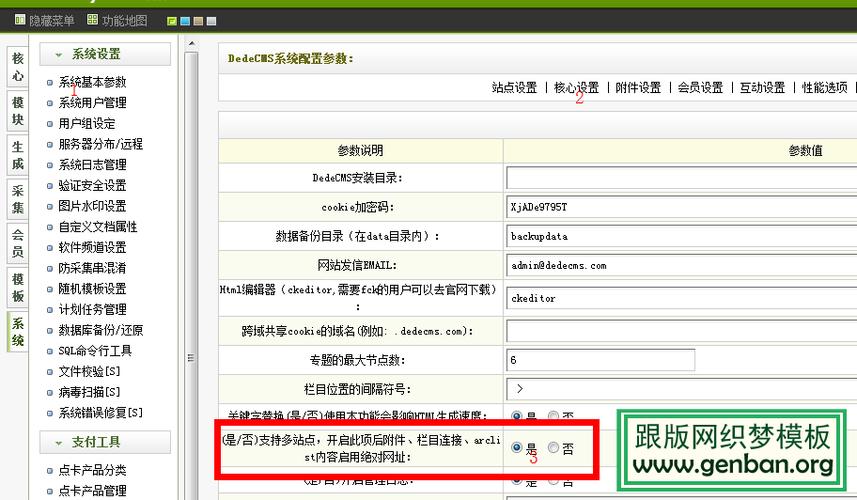Screen dimensions: 857x500
Task: Switch to the 模块 side tab
Action: 17,111
